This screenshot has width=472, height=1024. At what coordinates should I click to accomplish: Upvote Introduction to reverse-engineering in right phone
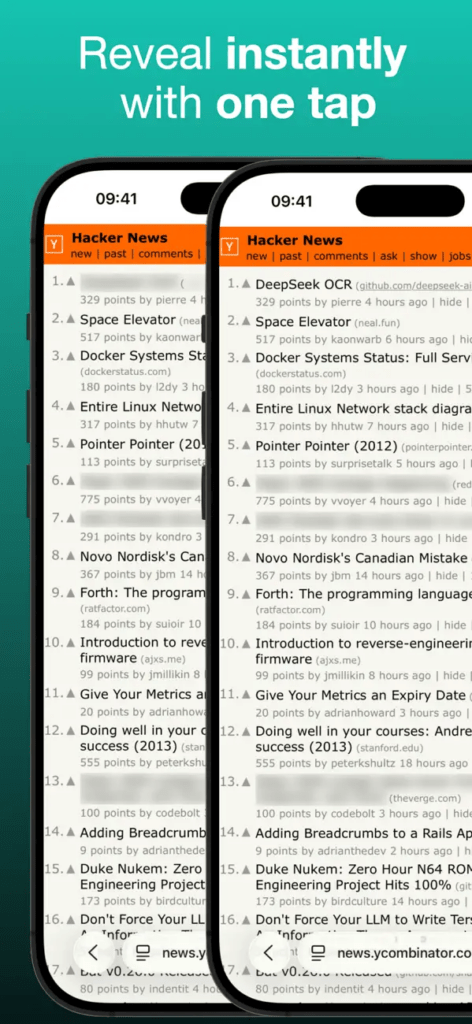(x=246, y=645)
